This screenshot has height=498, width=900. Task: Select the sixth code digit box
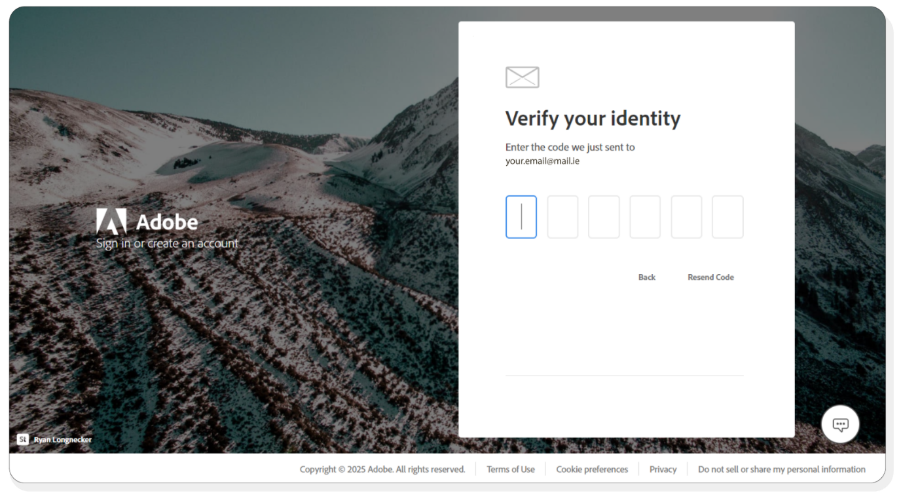click(728, 217)
